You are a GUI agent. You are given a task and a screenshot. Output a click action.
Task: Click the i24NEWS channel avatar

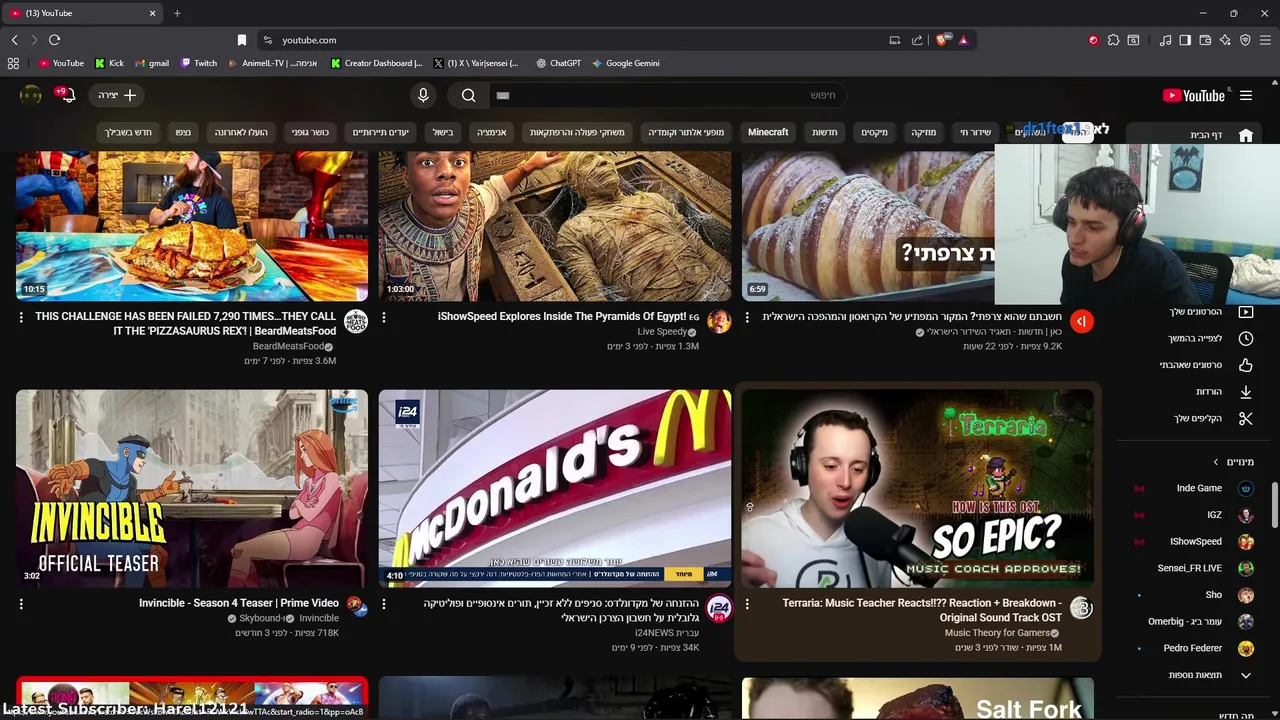click(719, 608)
